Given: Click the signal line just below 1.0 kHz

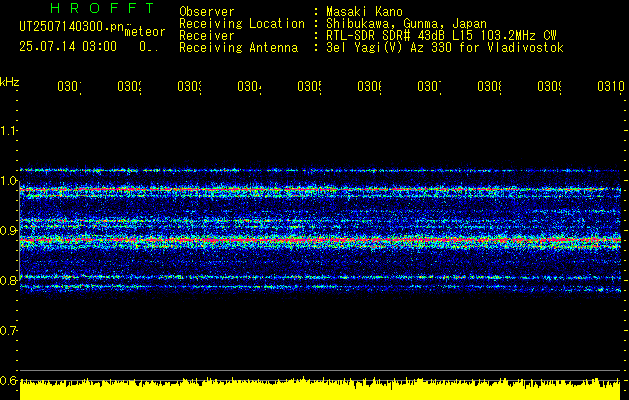Looking at the screenshot, I should tap(320, 189).
